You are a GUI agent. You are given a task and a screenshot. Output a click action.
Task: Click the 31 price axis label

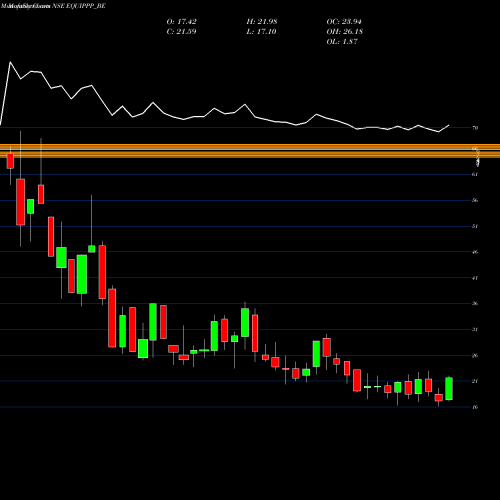475,330
